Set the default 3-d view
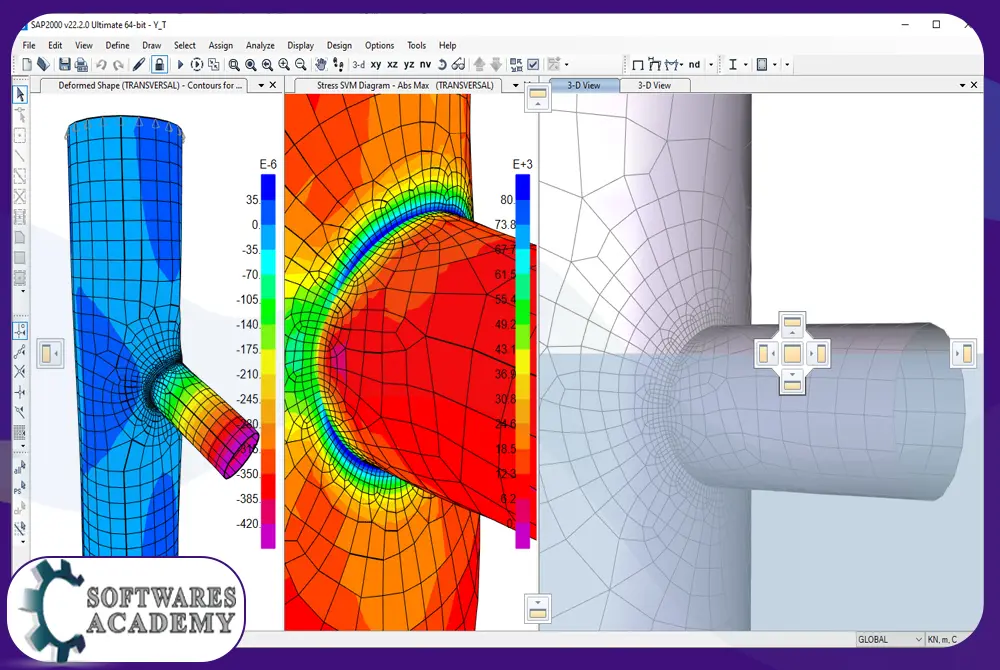The height and width of the screenshot is (670, 1000). point(359,64)
